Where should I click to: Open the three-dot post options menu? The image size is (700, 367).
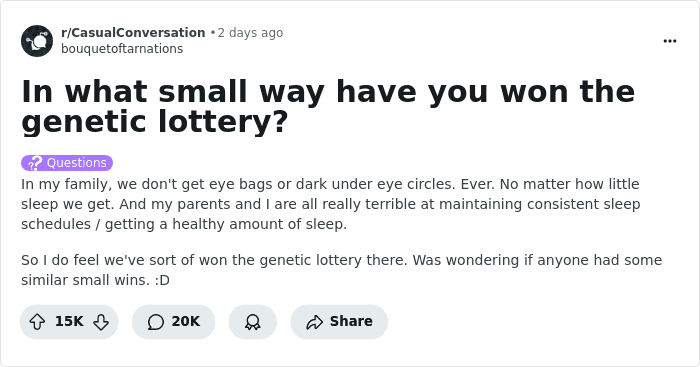coord(670,41)
